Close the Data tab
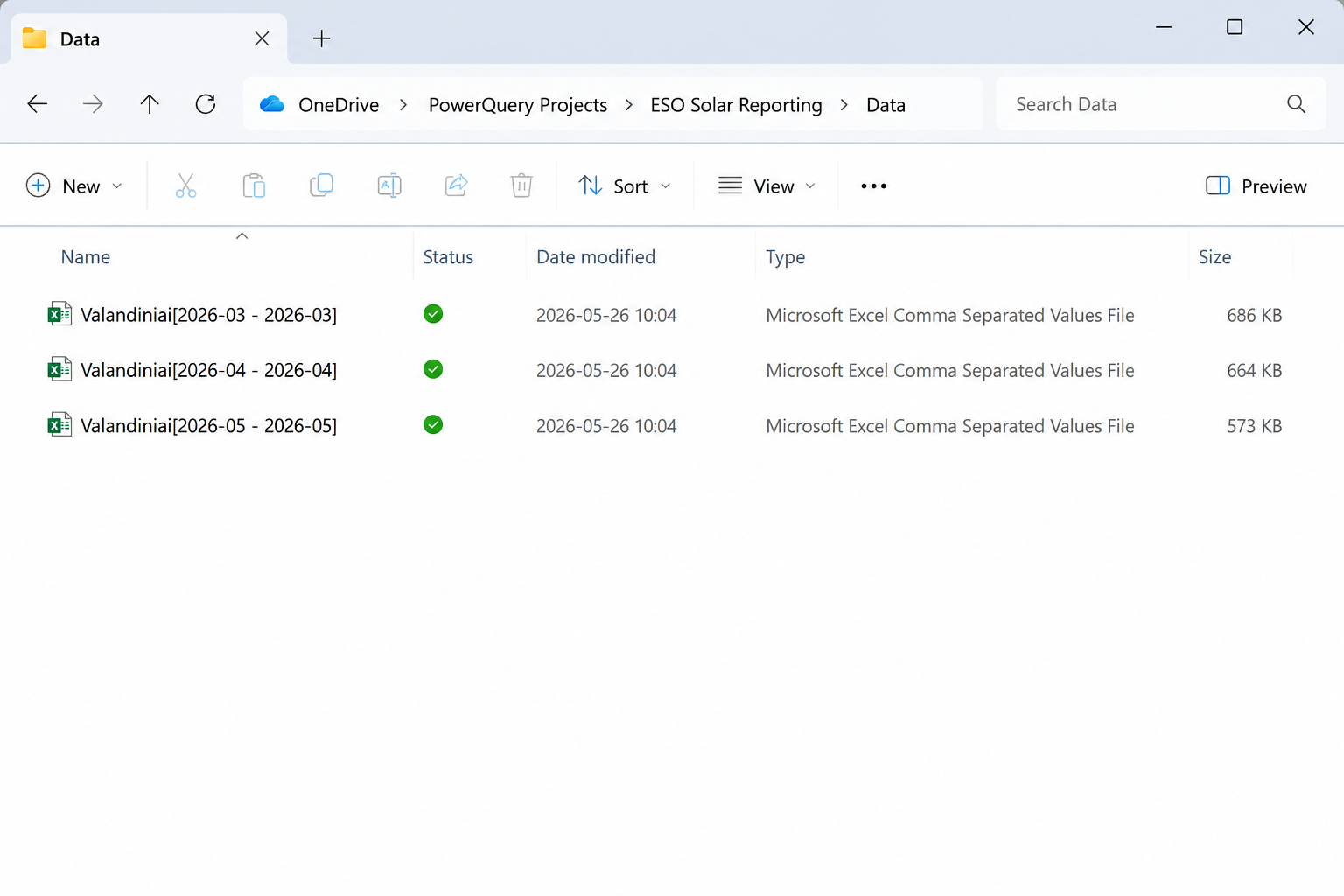This screenshot has height=896, width=1344. coord(262,38)
